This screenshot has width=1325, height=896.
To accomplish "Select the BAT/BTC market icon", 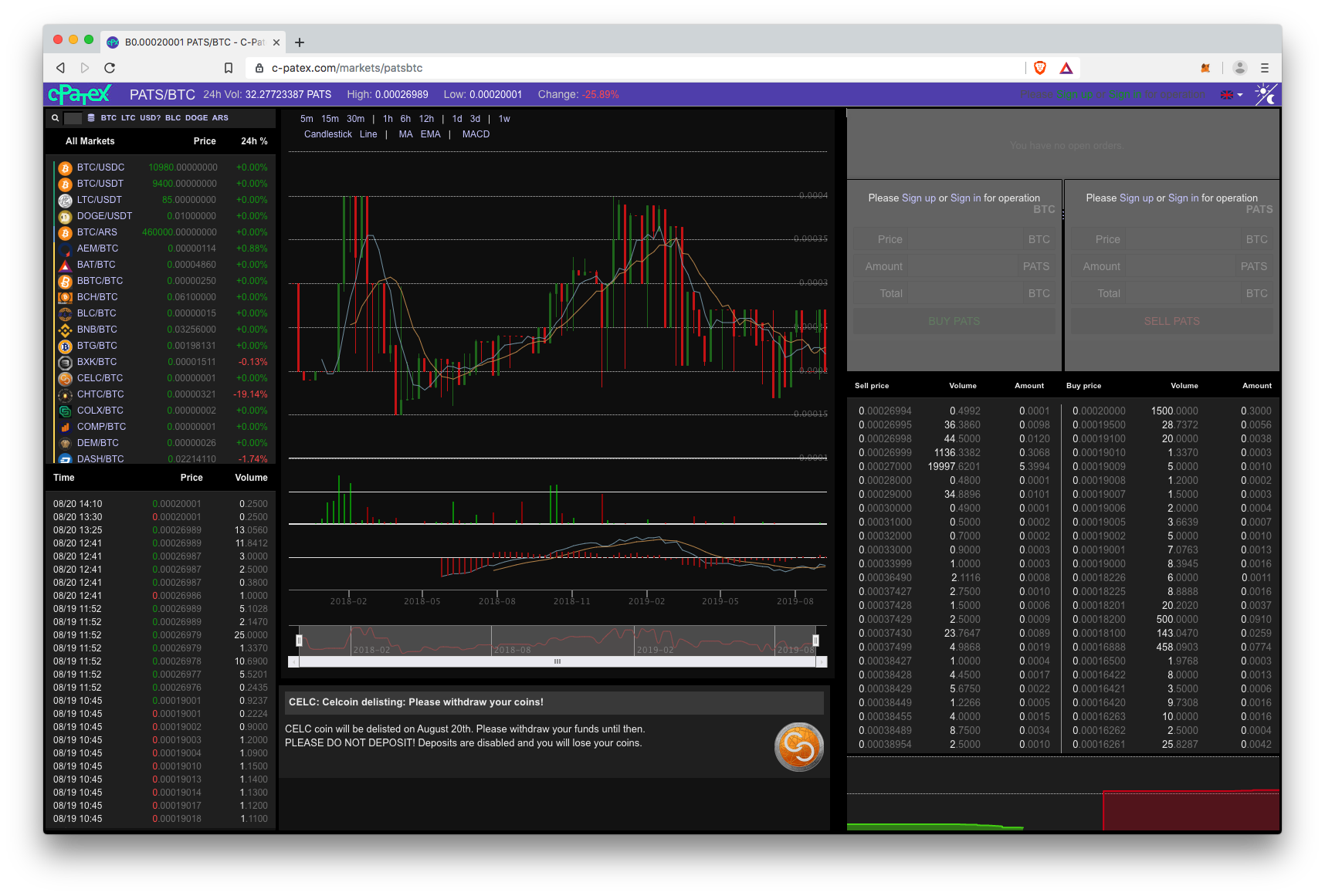I will (66, 265).
